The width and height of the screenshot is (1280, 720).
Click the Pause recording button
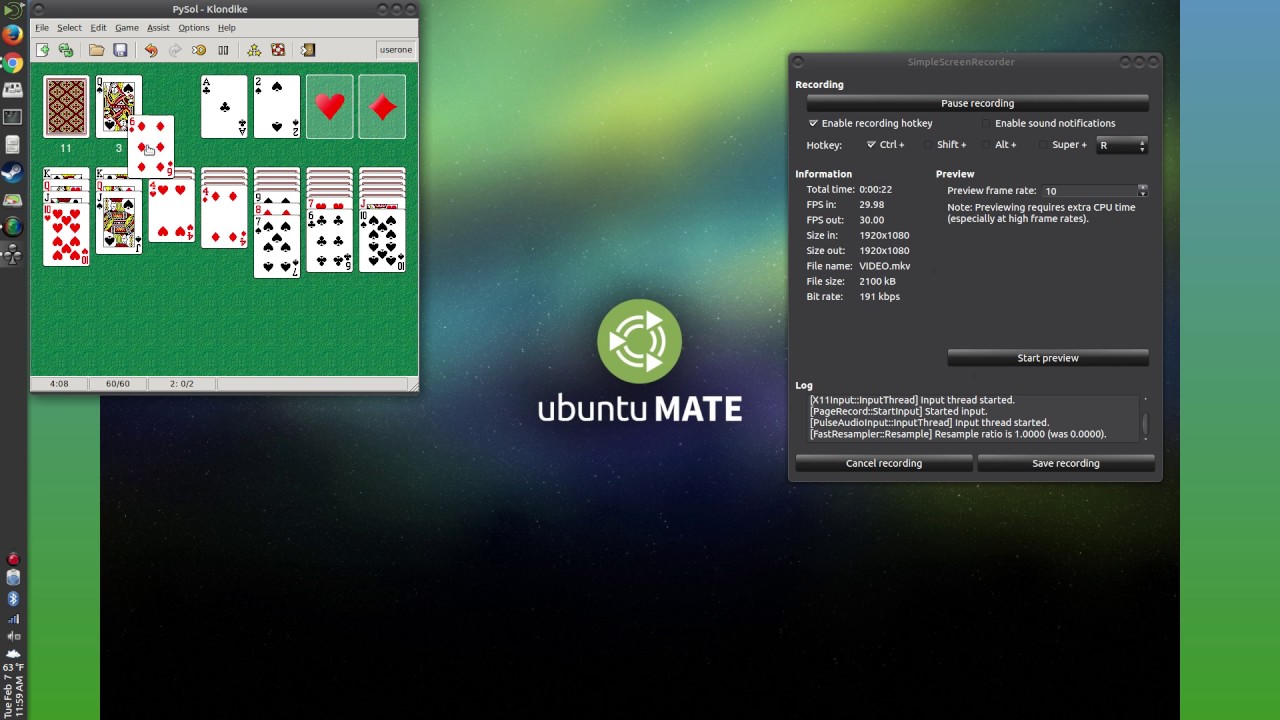(977, 103)
